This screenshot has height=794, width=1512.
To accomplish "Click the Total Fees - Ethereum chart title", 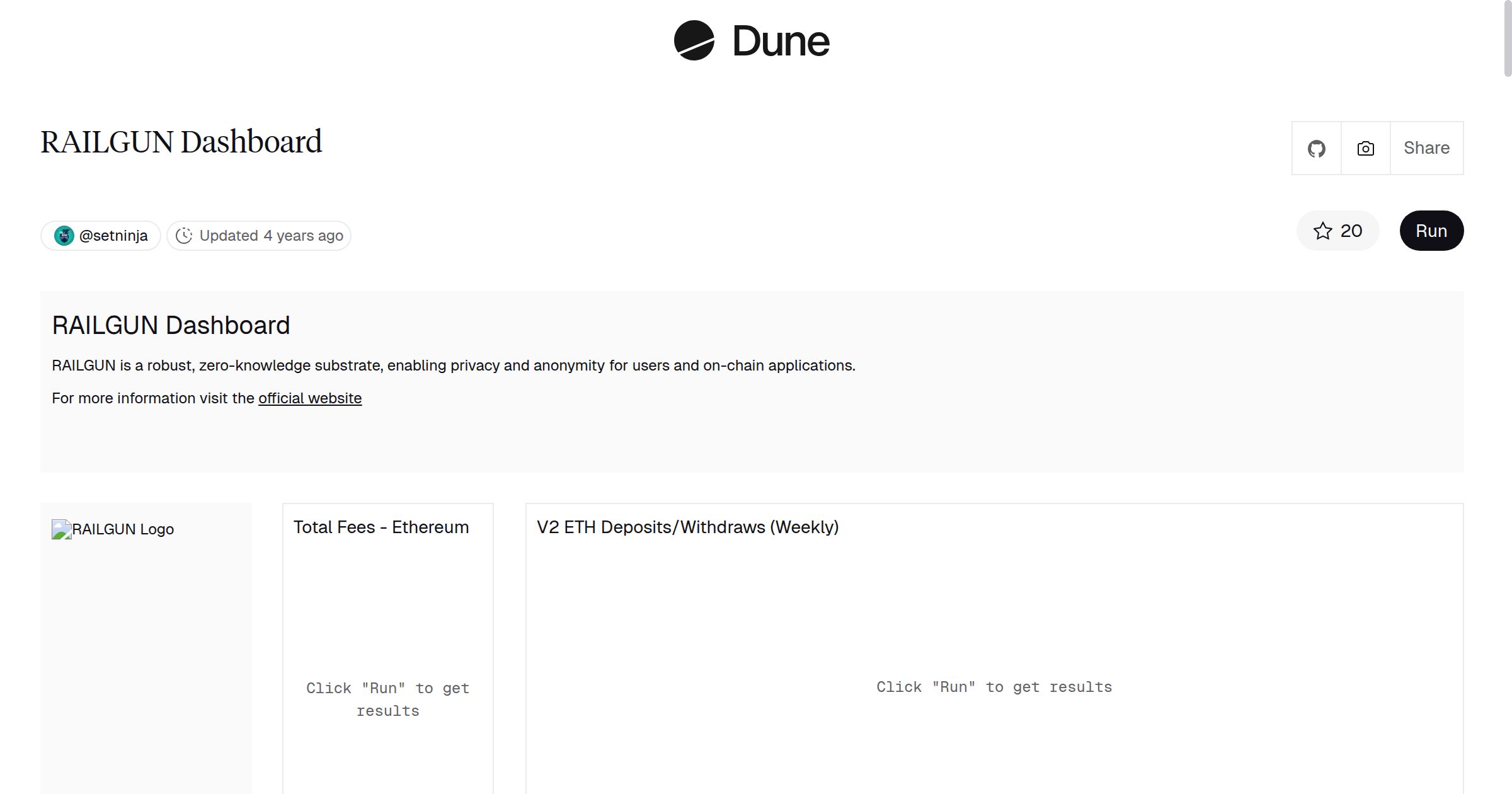I will (381, 527).
